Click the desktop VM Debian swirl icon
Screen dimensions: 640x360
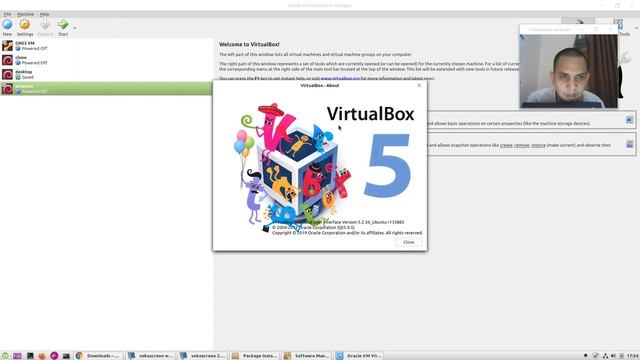[x=7, y=74]
